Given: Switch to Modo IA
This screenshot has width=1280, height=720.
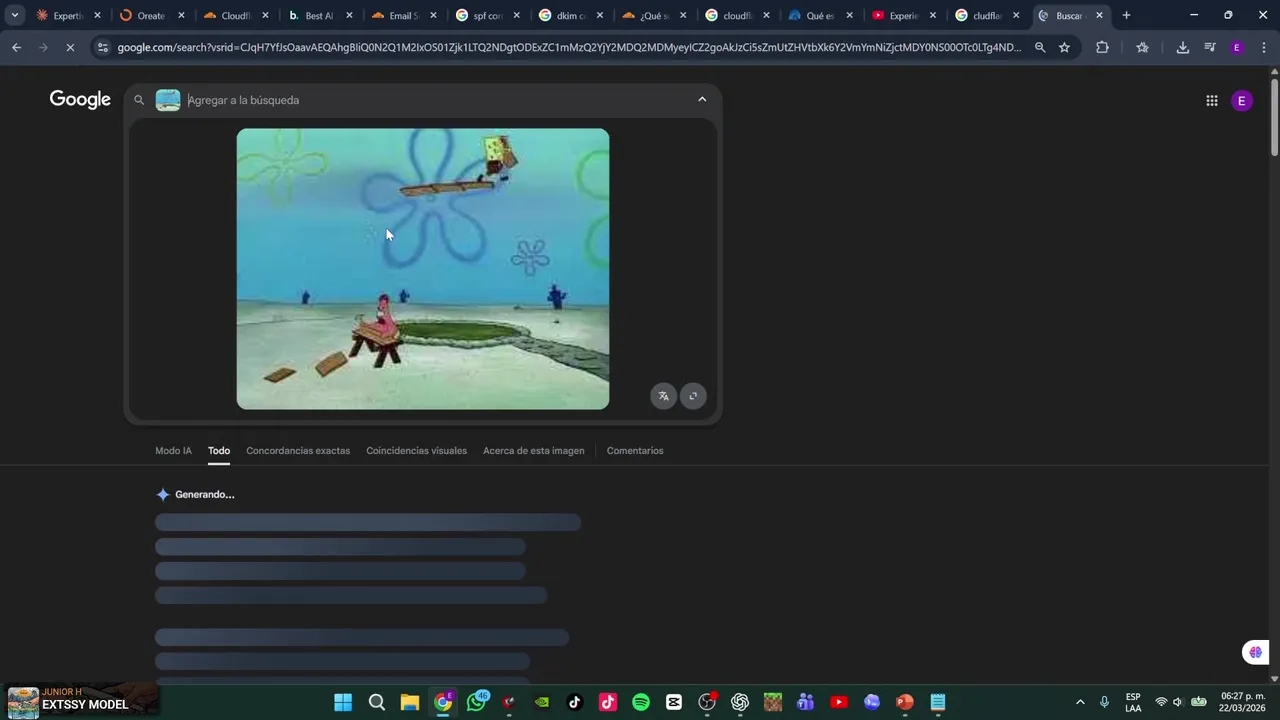Looking at the screenshot, I should (173, 451).
